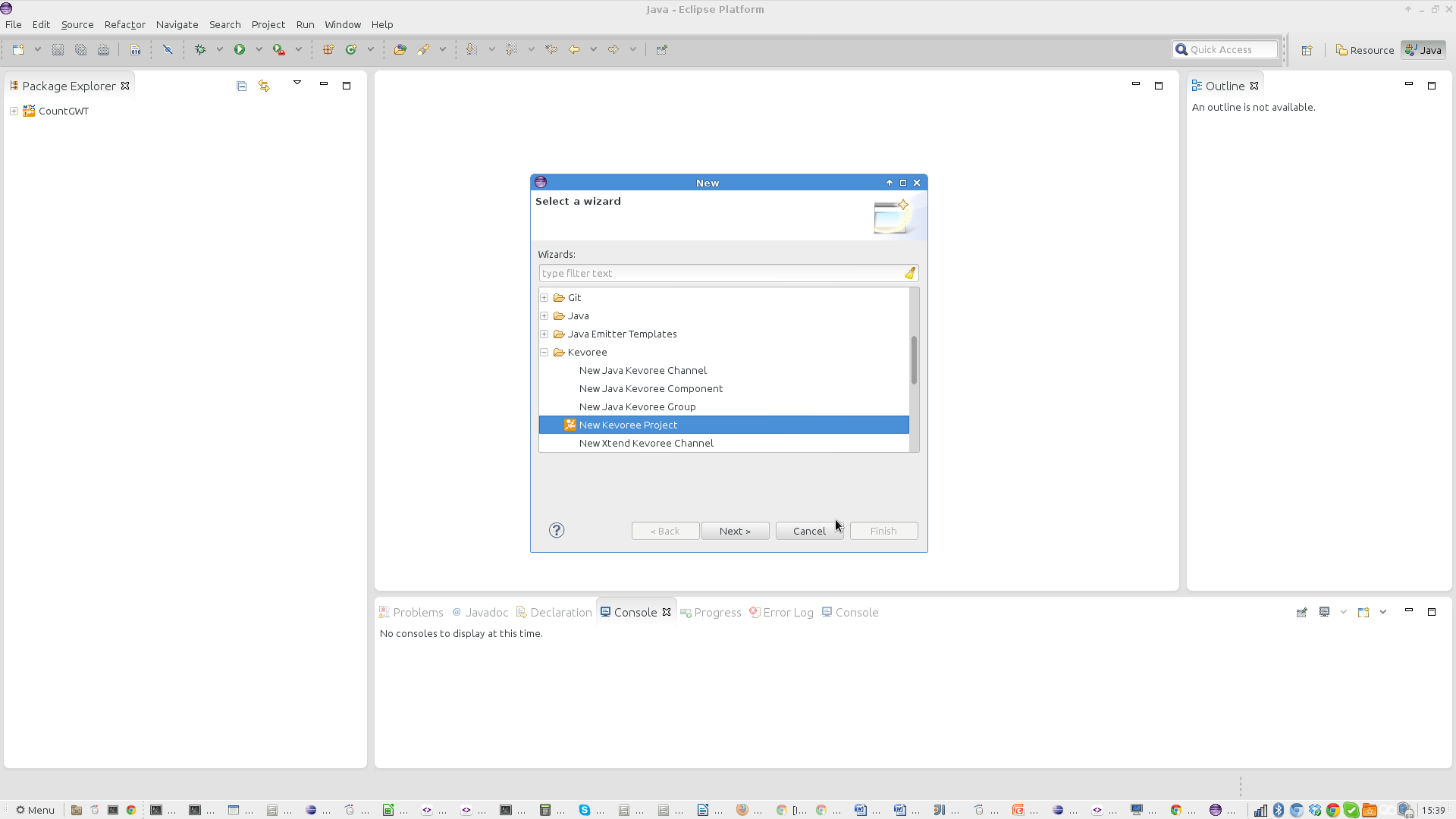Collapse the Kevoree wizard category
The image size is (1456, 819).
tap(544, 351)
